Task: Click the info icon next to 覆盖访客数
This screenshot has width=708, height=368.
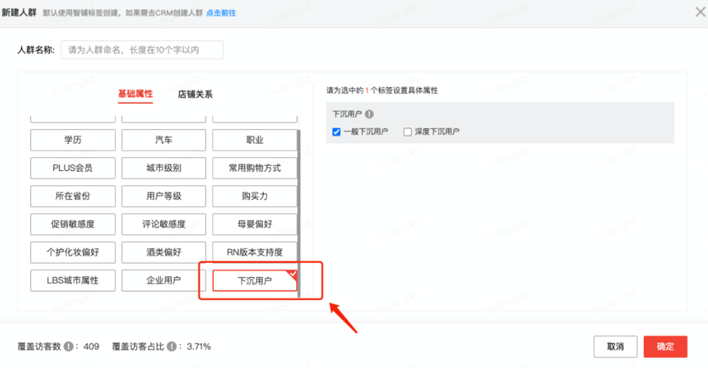Action: click(69, 346)
